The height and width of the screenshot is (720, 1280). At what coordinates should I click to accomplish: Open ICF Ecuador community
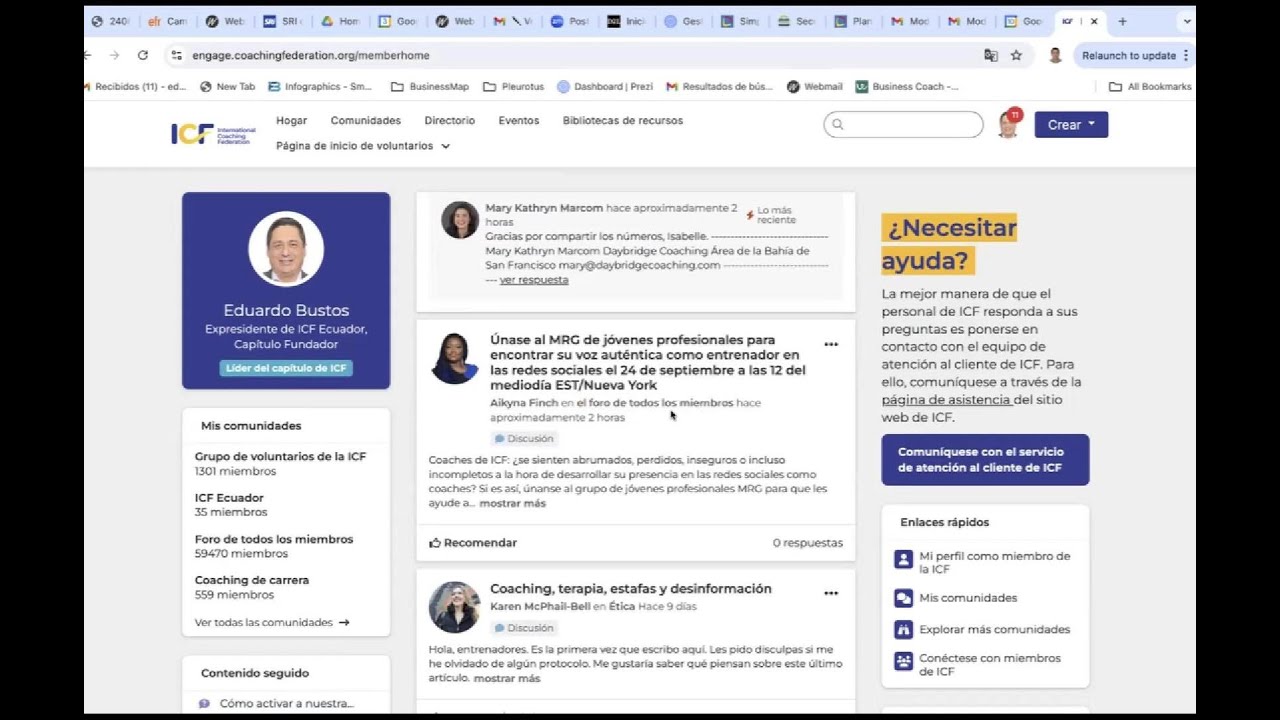pyautogui.click(x=229, y=498)
